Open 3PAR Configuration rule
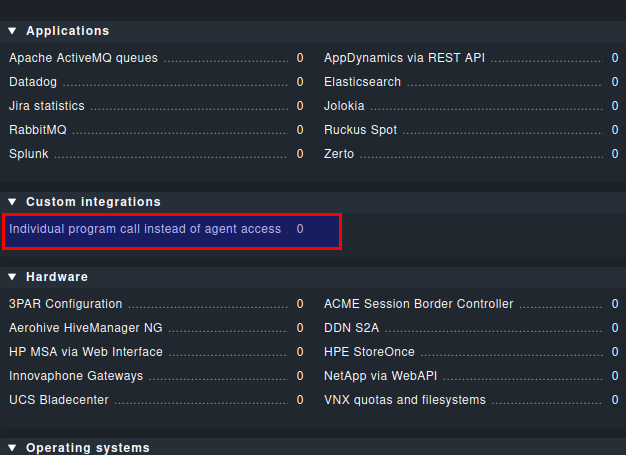Image resolution: width=626 pixels, height=455 pixels. 66,304
